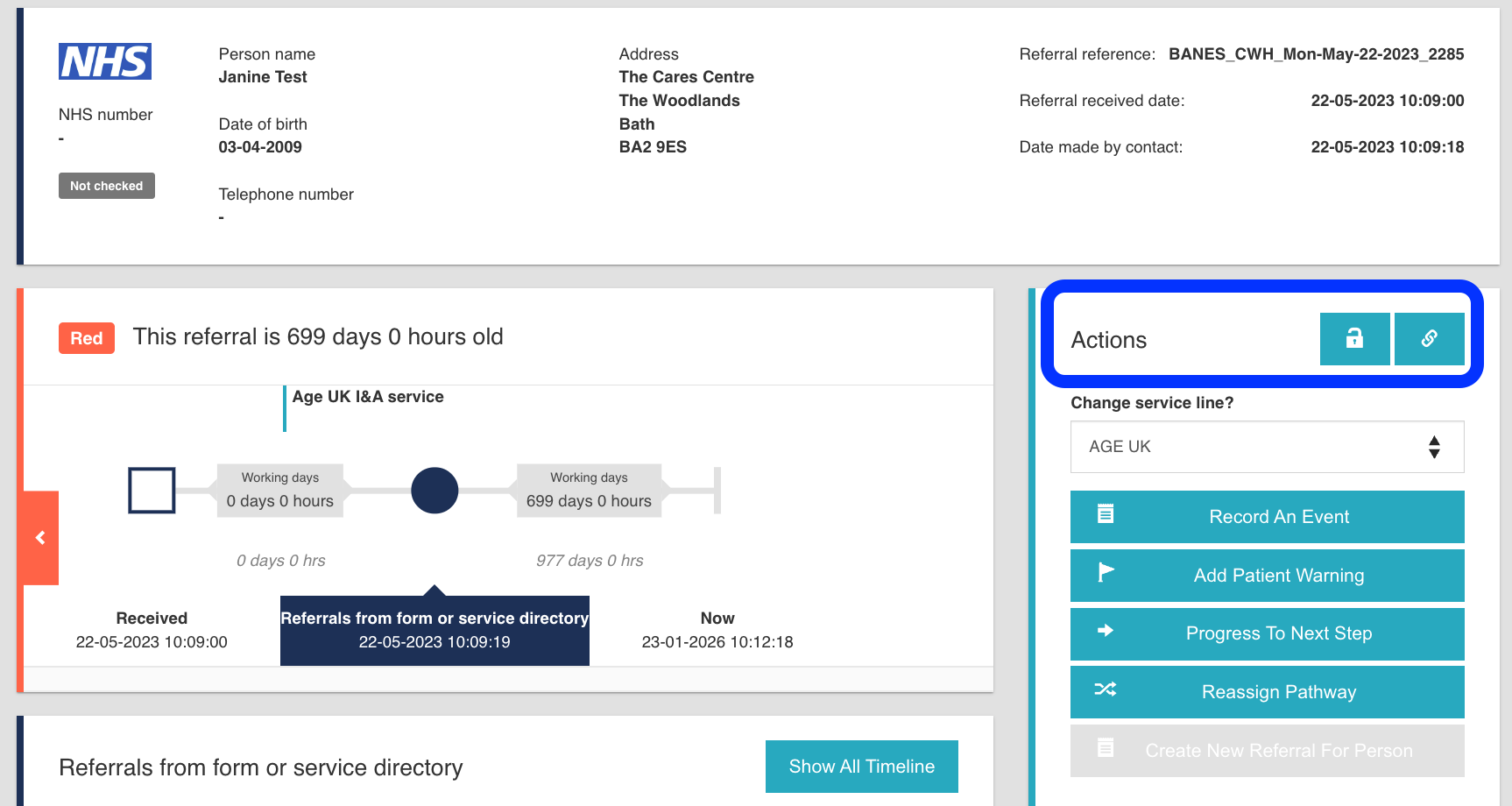Click the chain link icon in Actions
Screen dimensions: 1512x806
(1429, 338)
